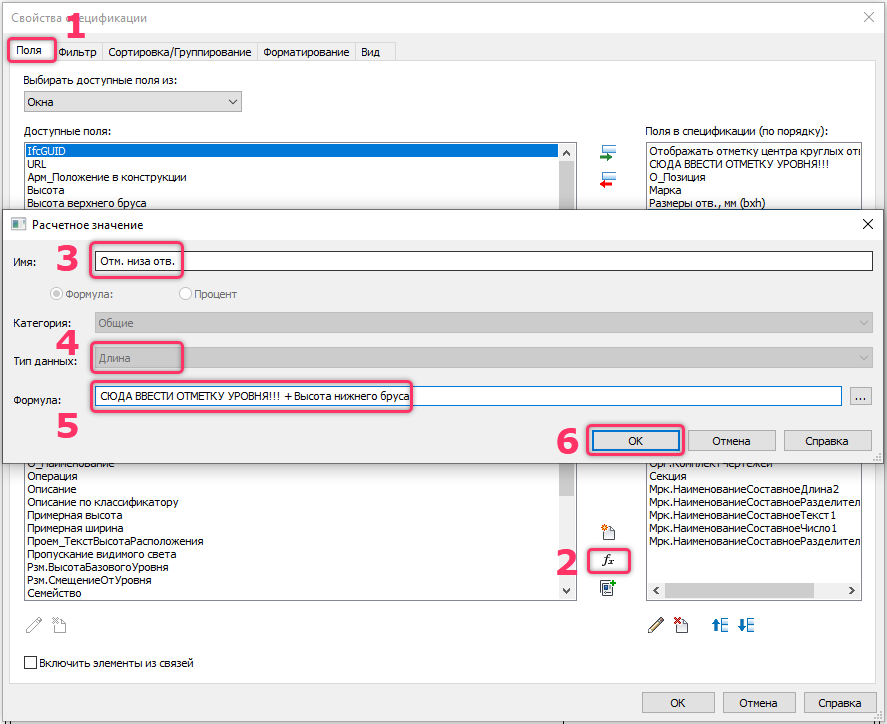The width and height of the screenshot is (887, 724).
Task: Click scroll-down arrow of available fields list
Action: pyautogui.click(x=567, y=591)
